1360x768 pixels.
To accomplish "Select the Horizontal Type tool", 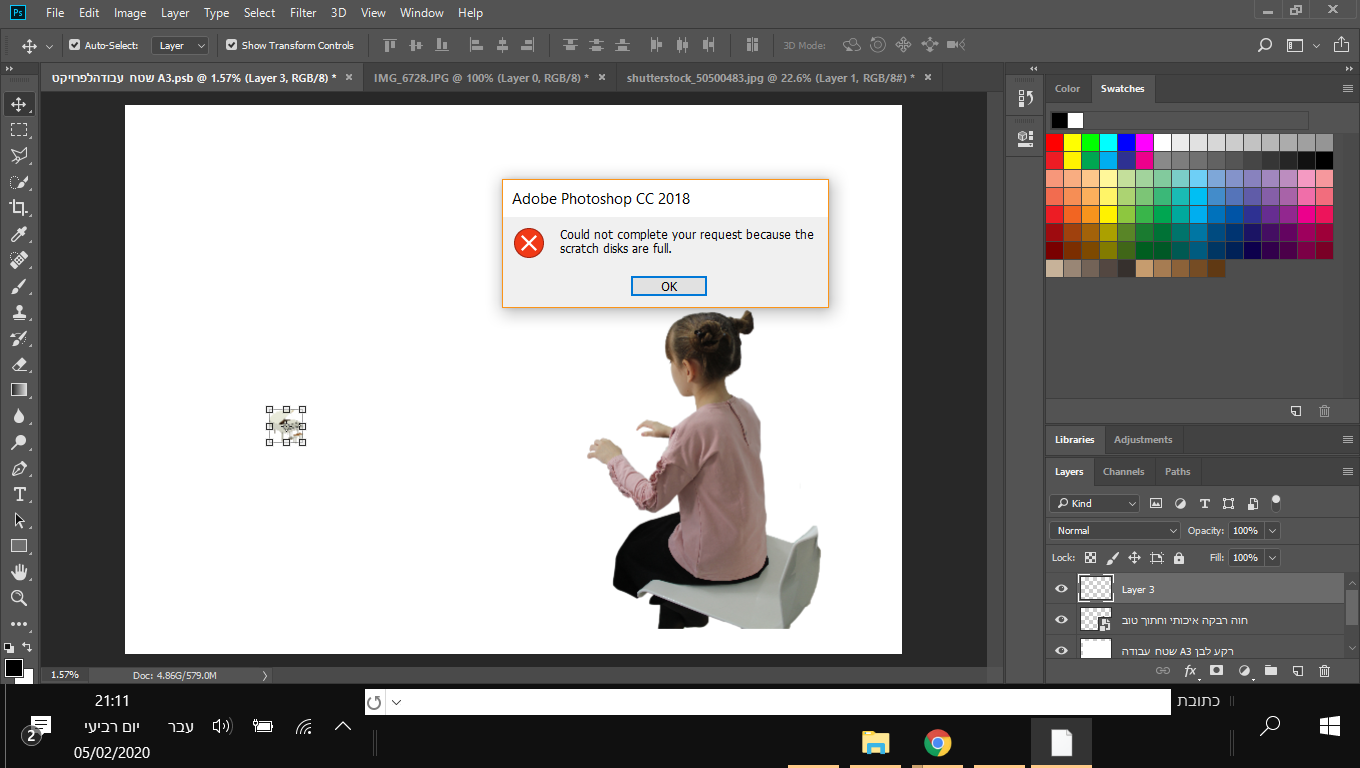I will 19,494.
